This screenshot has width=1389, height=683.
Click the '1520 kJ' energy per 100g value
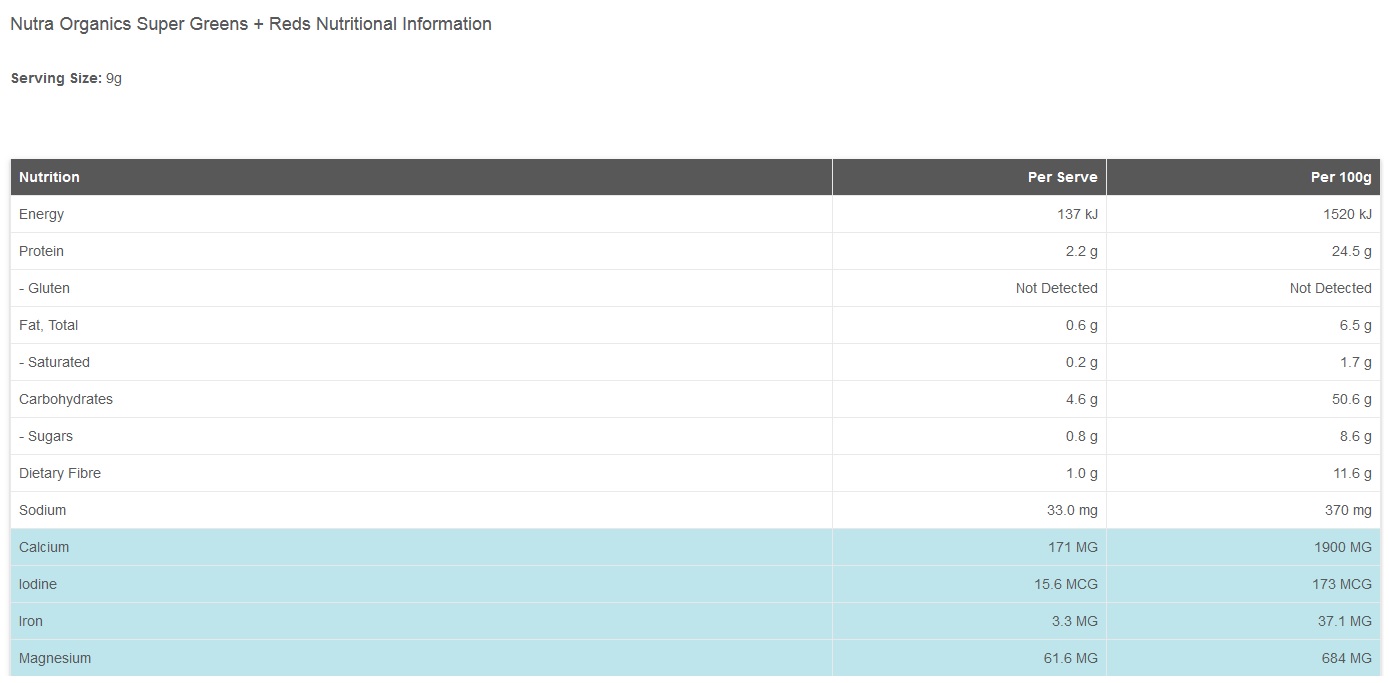1347,214
